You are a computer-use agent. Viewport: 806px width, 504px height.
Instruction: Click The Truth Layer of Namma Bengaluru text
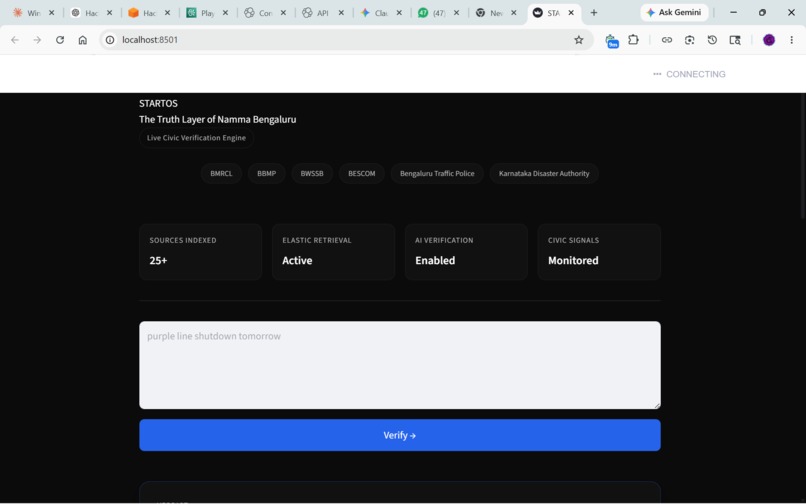coord(217,119)
